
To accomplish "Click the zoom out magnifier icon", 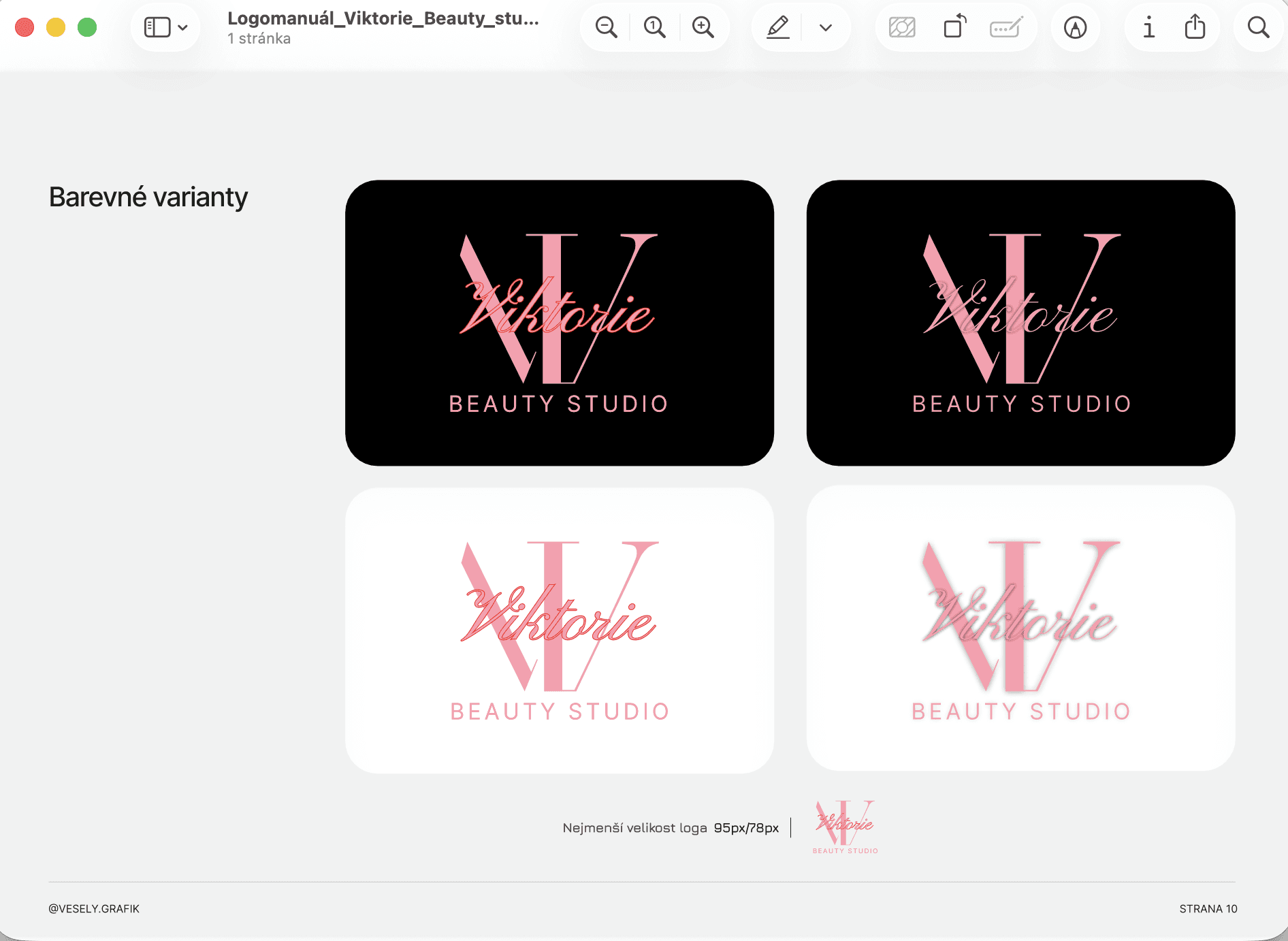I will click(606, 28).
